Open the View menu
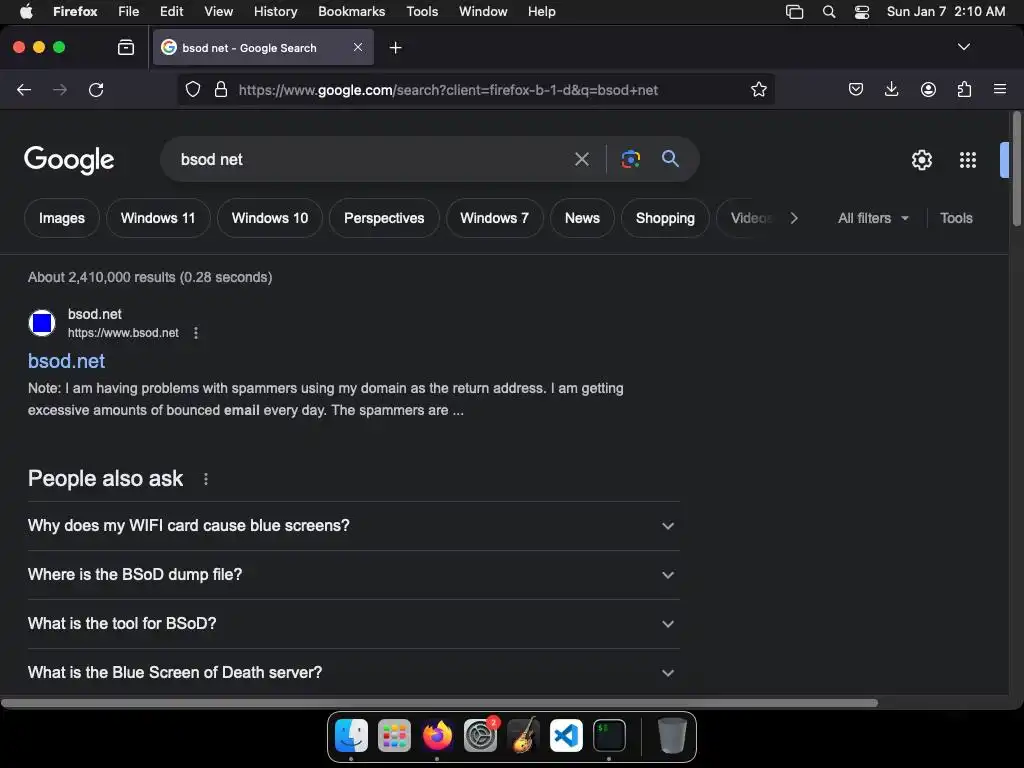Viewport: 1024px width, 768px height. pyautogui.click(x=218, y=12)
